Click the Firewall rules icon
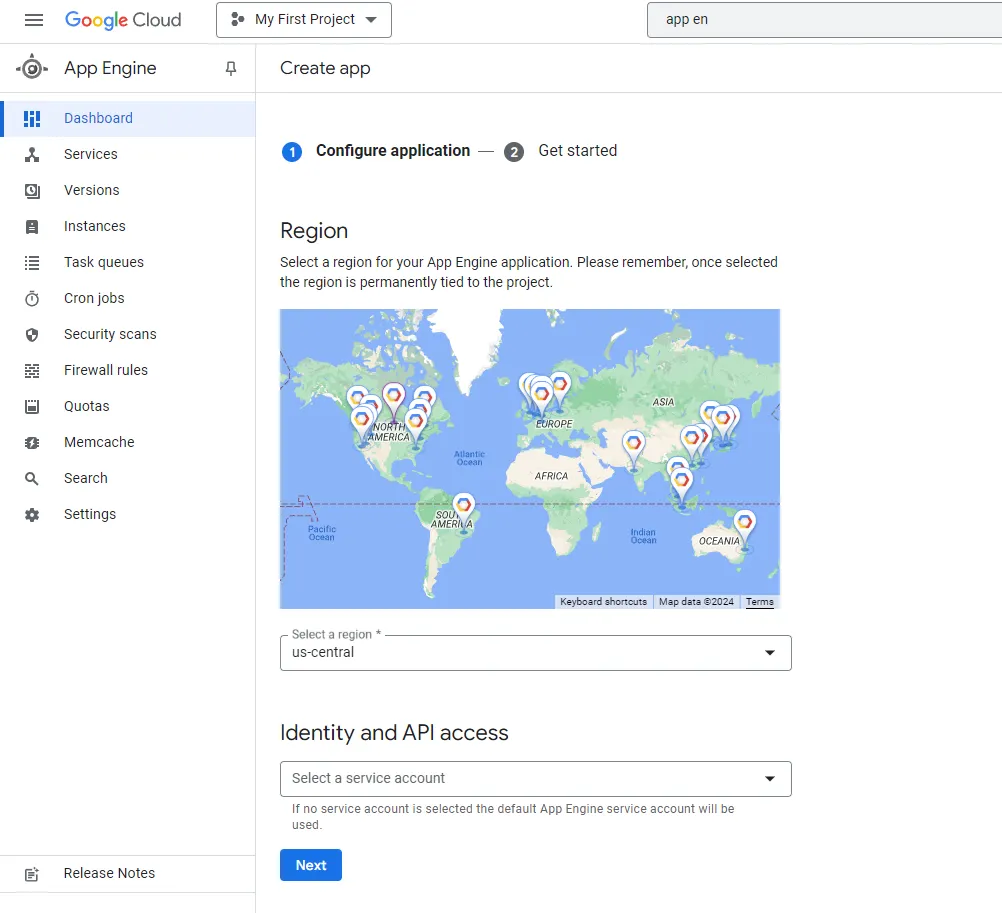The image size is (1002, 913). (x=32, y=371)
